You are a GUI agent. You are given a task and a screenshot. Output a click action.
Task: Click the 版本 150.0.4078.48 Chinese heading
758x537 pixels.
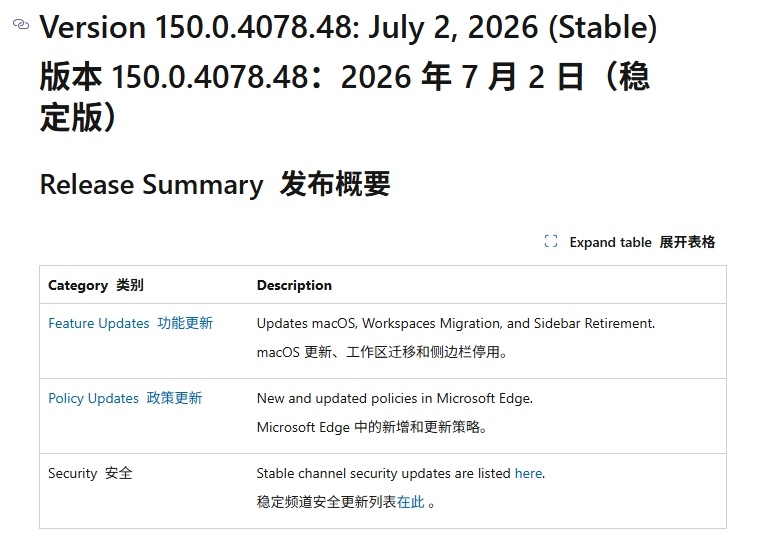(344, 97)
